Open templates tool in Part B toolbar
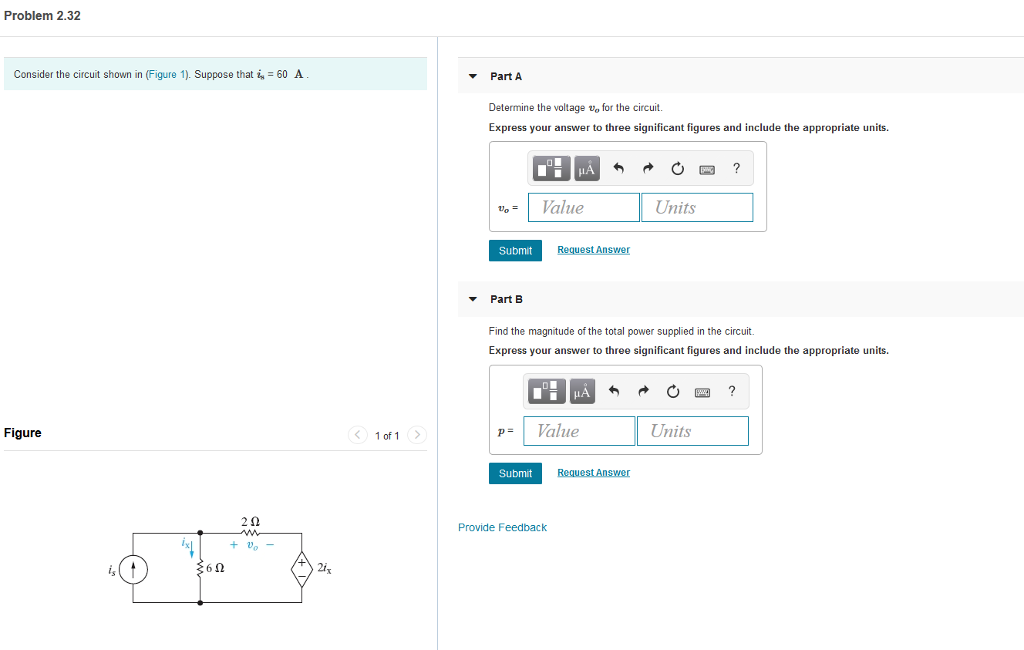This screenshot has height=650, width=1024. click(547, 391)
